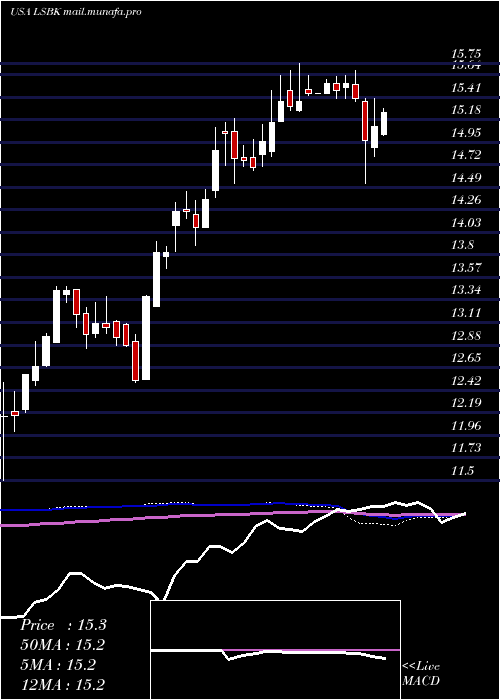
Task: Click the 14.49 price axis label
Action: coord(466,178)
